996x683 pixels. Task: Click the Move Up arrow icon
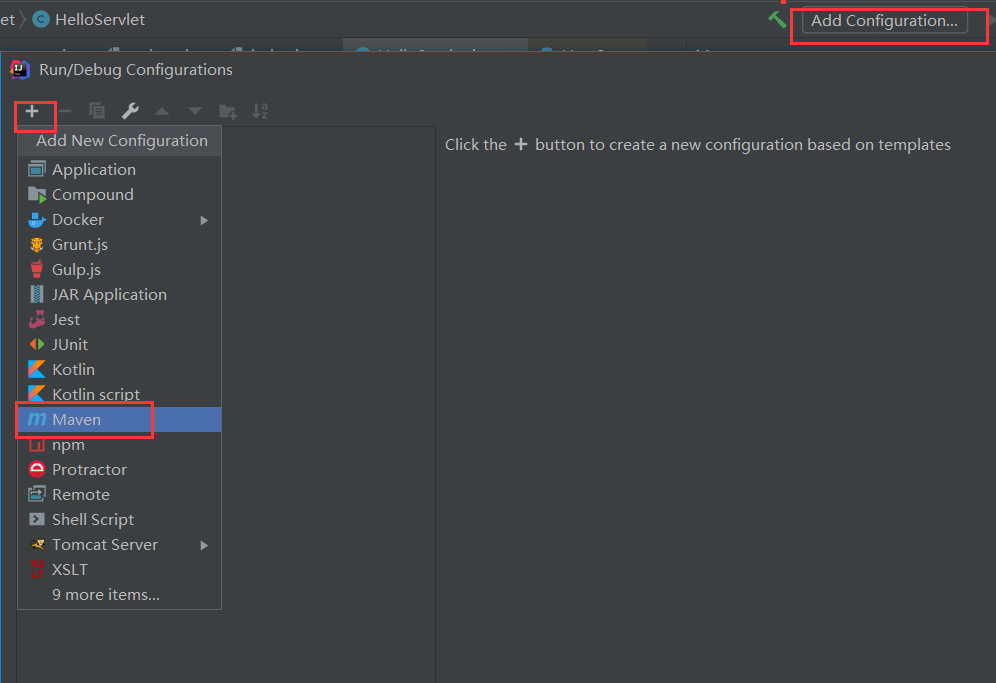[162, 111]
